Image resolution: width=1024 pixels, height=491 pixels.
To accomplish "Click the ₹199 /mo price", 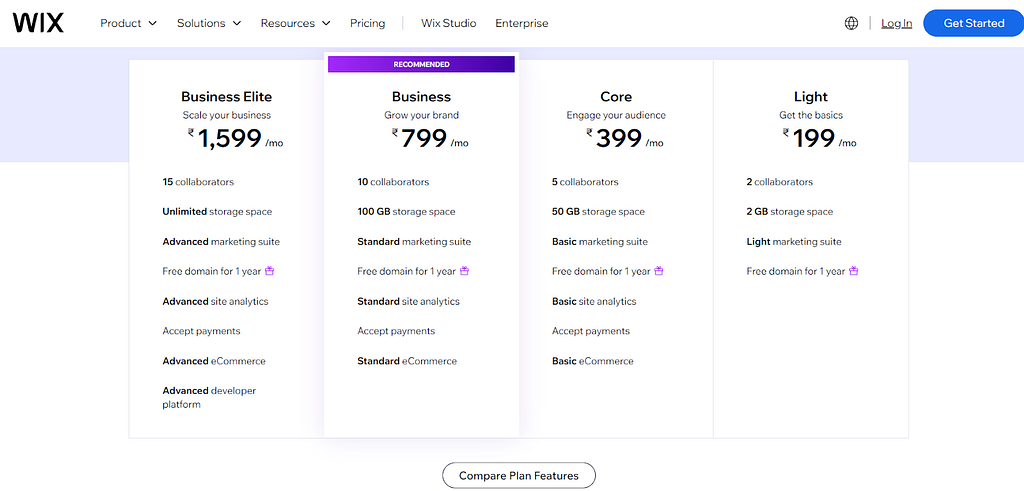I will coord(820,138).
